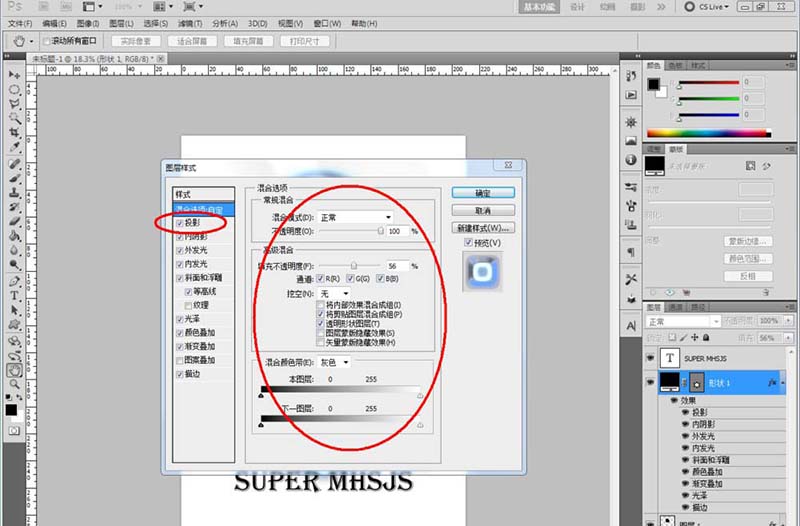Click the 反相 button in Masks panel
The image size is (800, 526).
click(x=748, y=276)
